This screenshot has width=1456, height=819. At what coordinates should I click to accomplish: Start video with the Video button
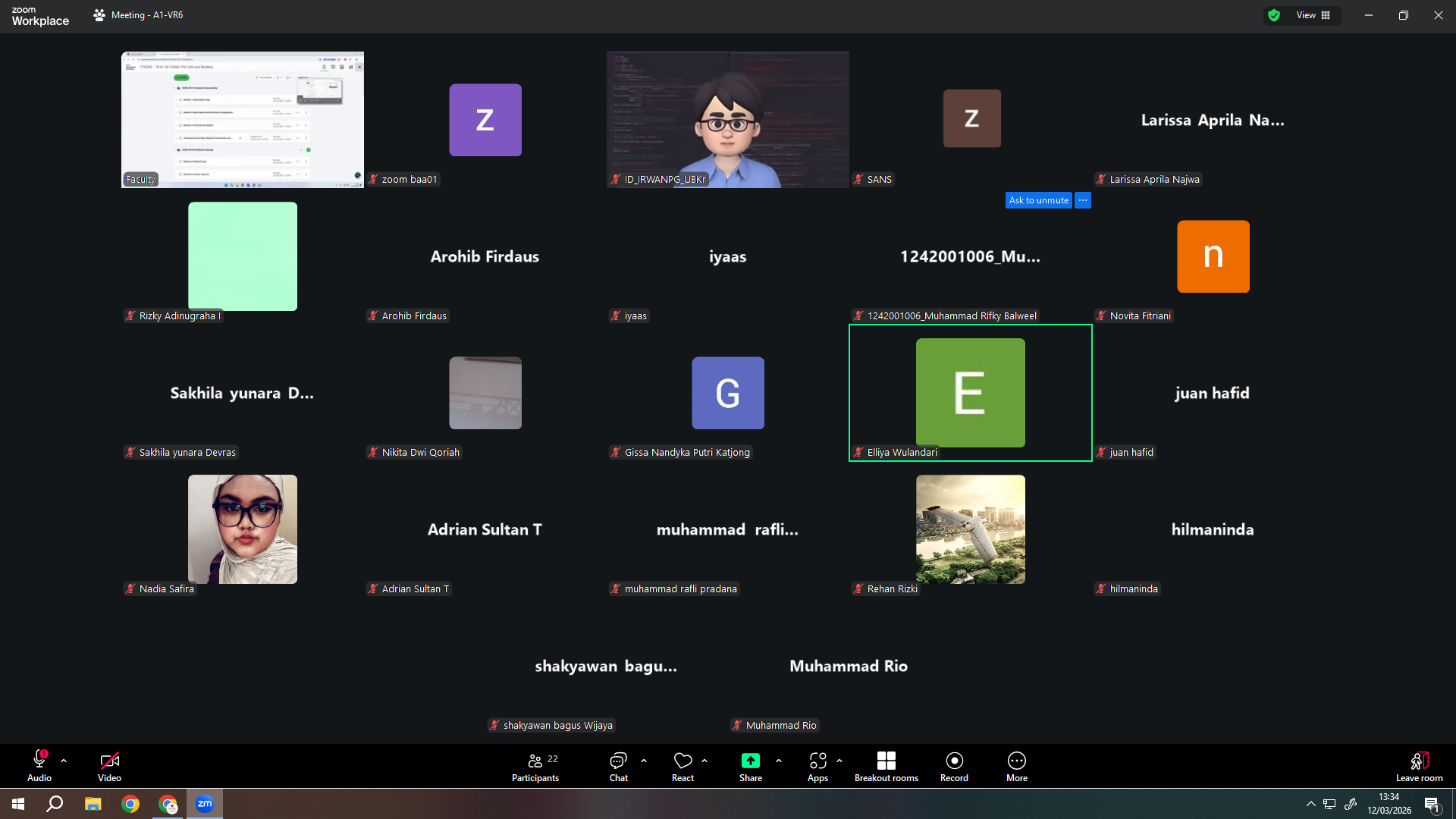109,766
